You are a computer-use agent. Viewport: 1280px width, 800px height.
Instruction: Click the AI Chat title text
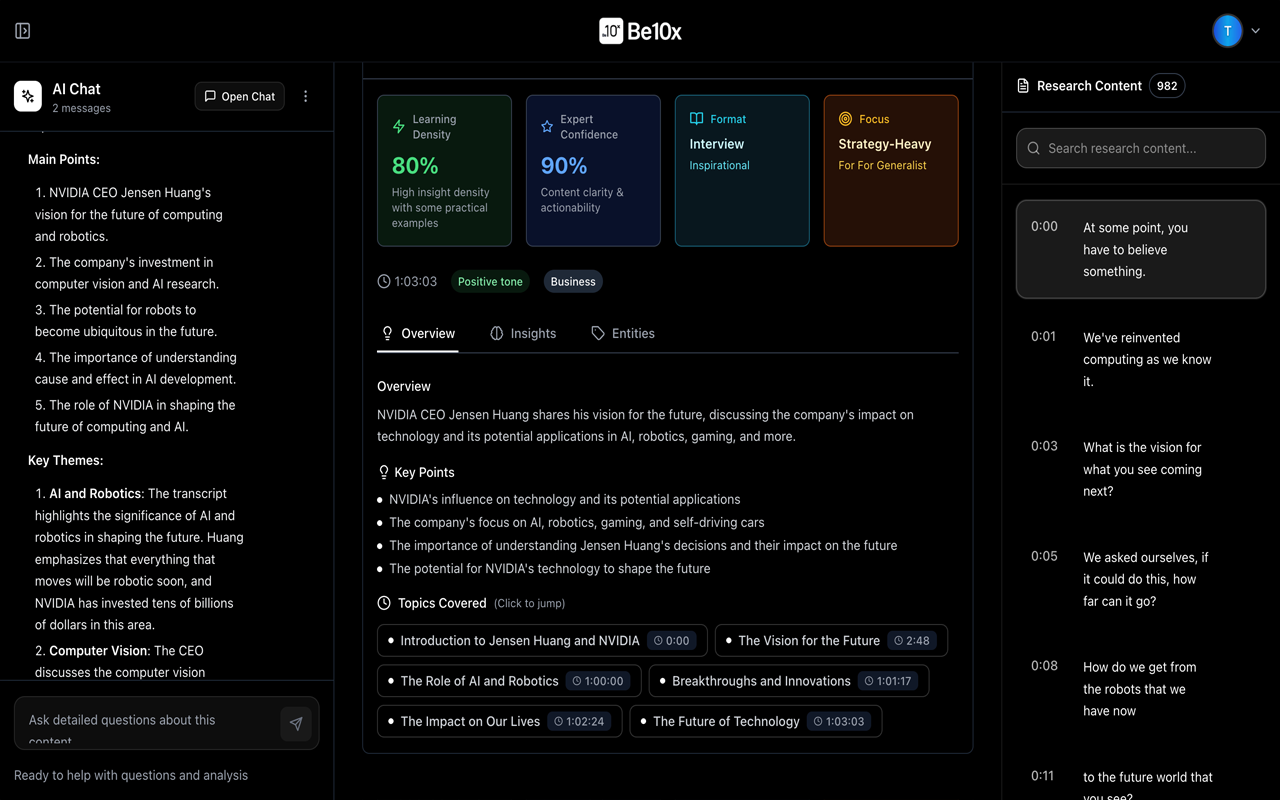coord(76,89)
